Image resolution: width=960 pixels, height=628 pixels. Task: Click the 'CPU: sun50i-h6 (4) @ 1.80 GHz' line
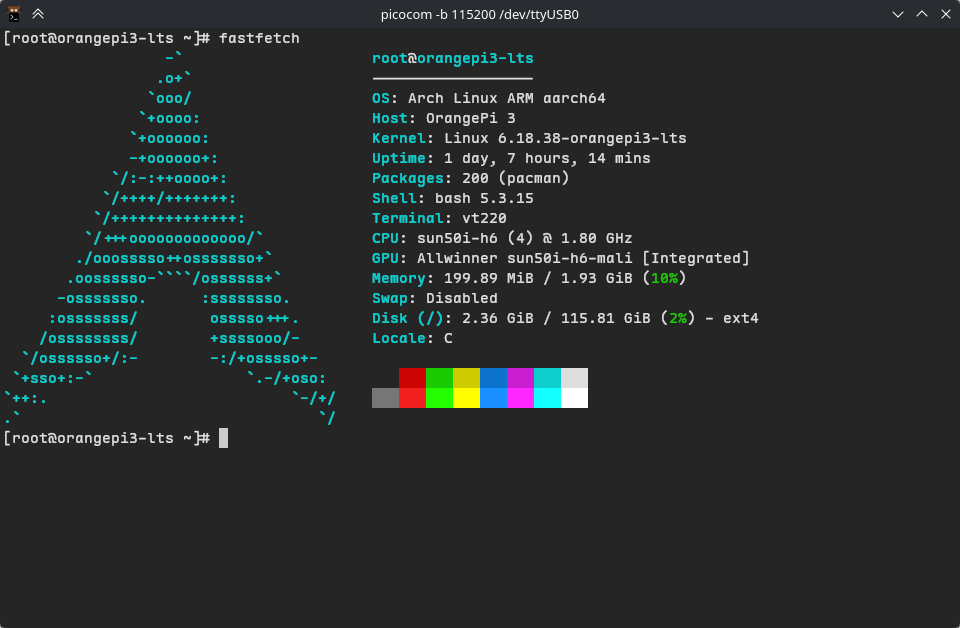coord(502,238)
